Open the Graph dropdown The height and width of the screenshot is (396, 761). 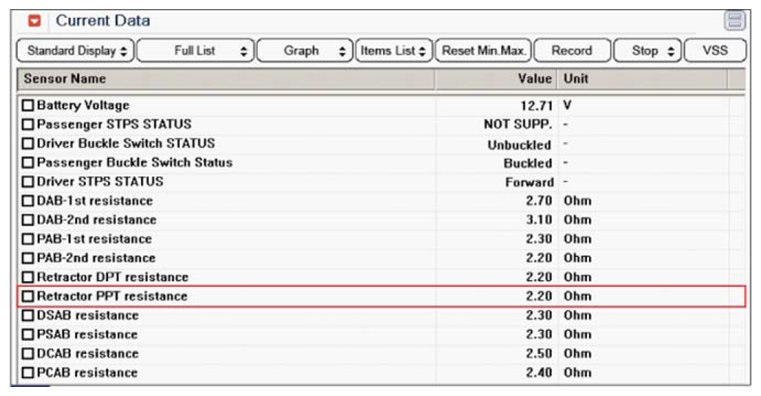[304, 50]
